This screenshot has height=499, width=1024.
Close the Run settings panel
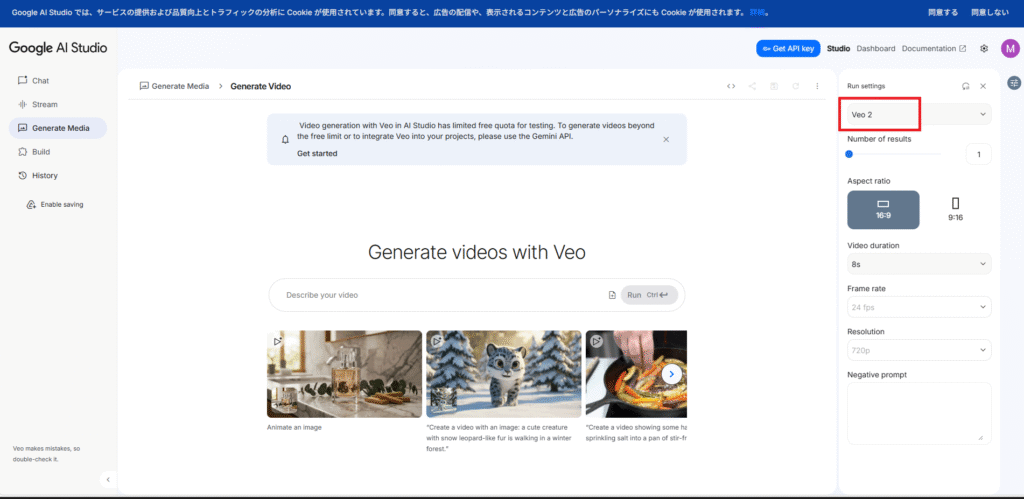[983, 86]
